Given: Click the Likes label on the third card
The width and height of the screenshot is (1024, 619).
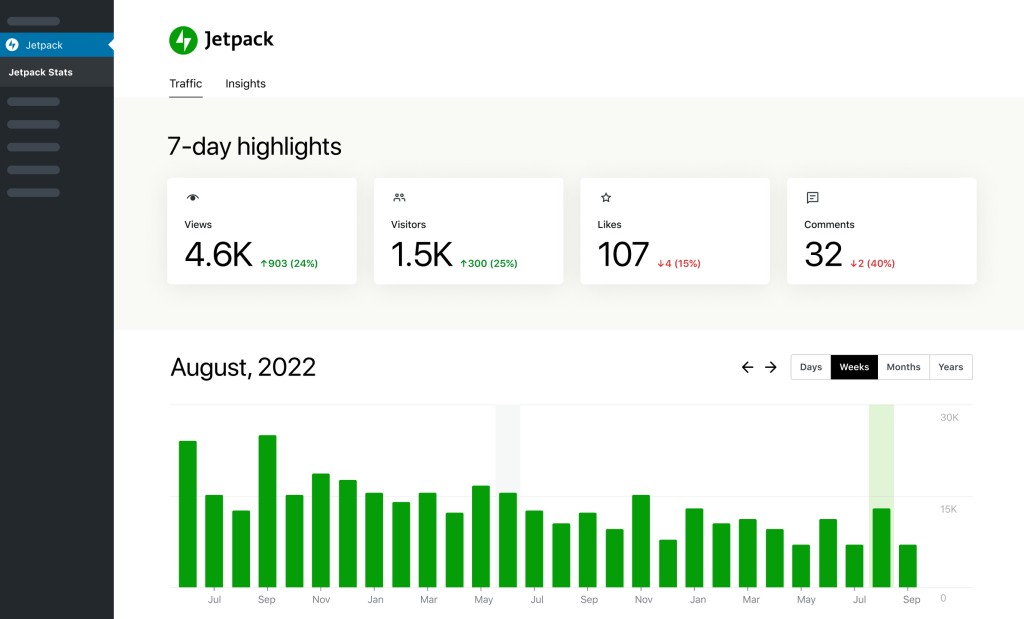Looking at the screenshot, I should click(x=609, y=225).
